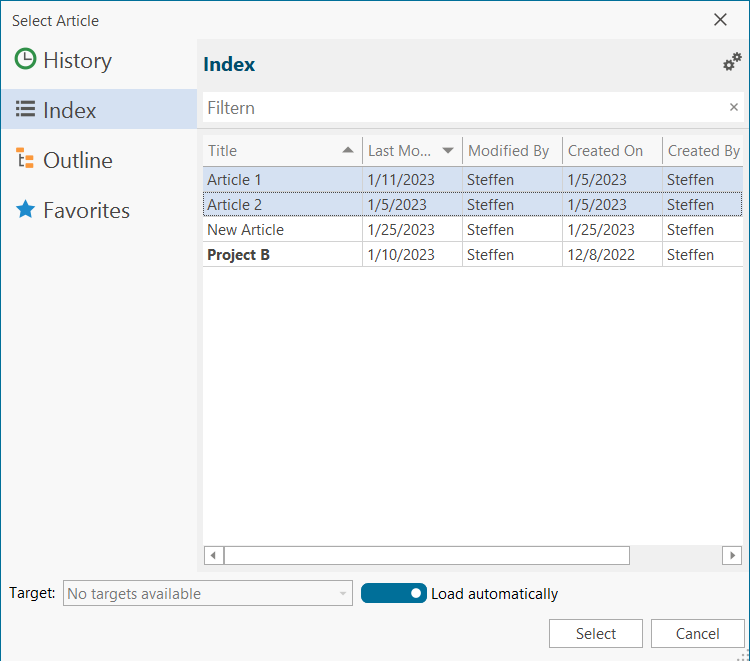Image resolution: width=750 pixels, height=661 pixels.
Task: Click the Title column sort arrow
Action: point(347,151)
